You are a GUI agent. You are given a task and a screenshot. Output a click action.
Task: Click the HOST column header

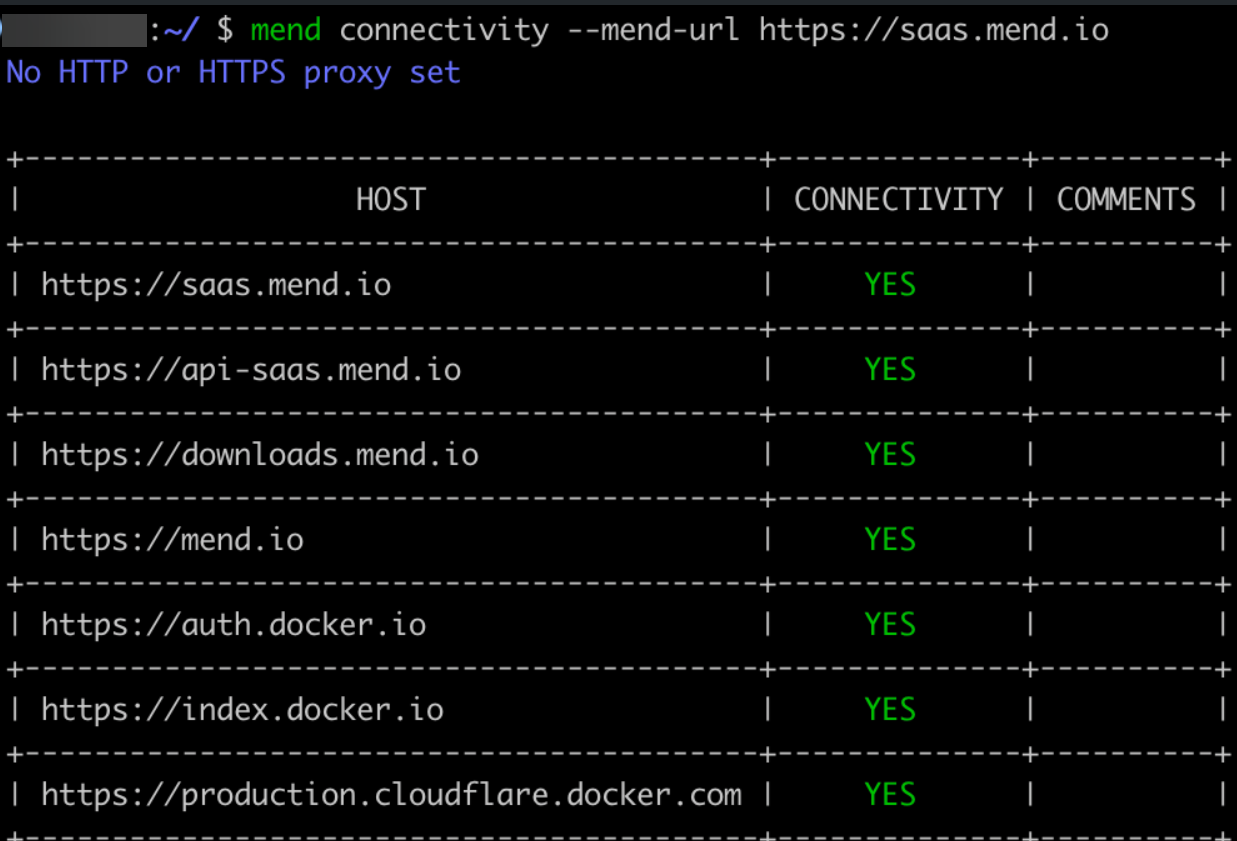390,200
